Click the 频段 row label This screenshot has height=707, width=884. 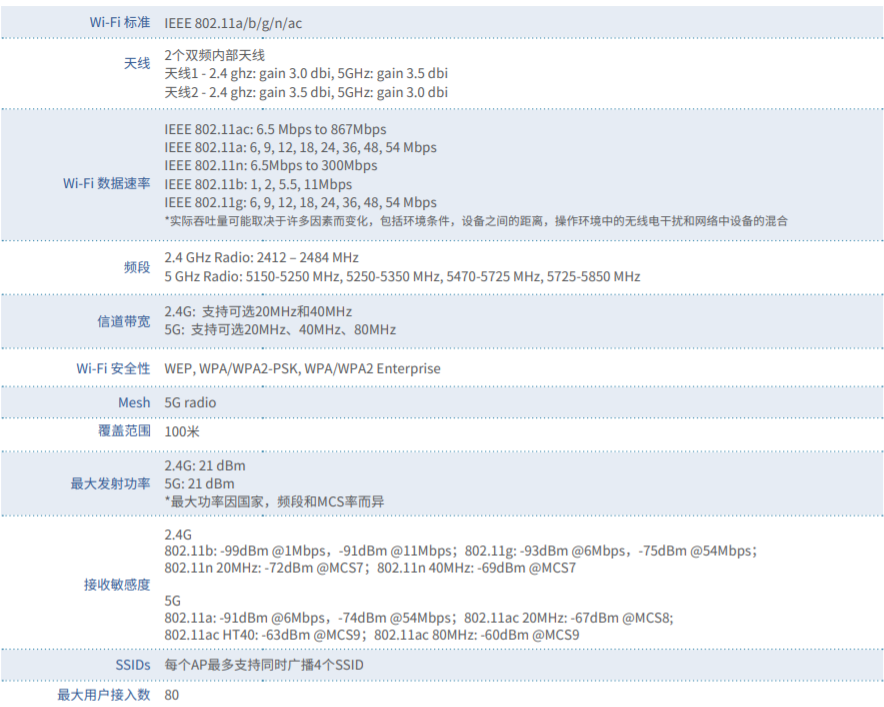(x=137, y=267)
